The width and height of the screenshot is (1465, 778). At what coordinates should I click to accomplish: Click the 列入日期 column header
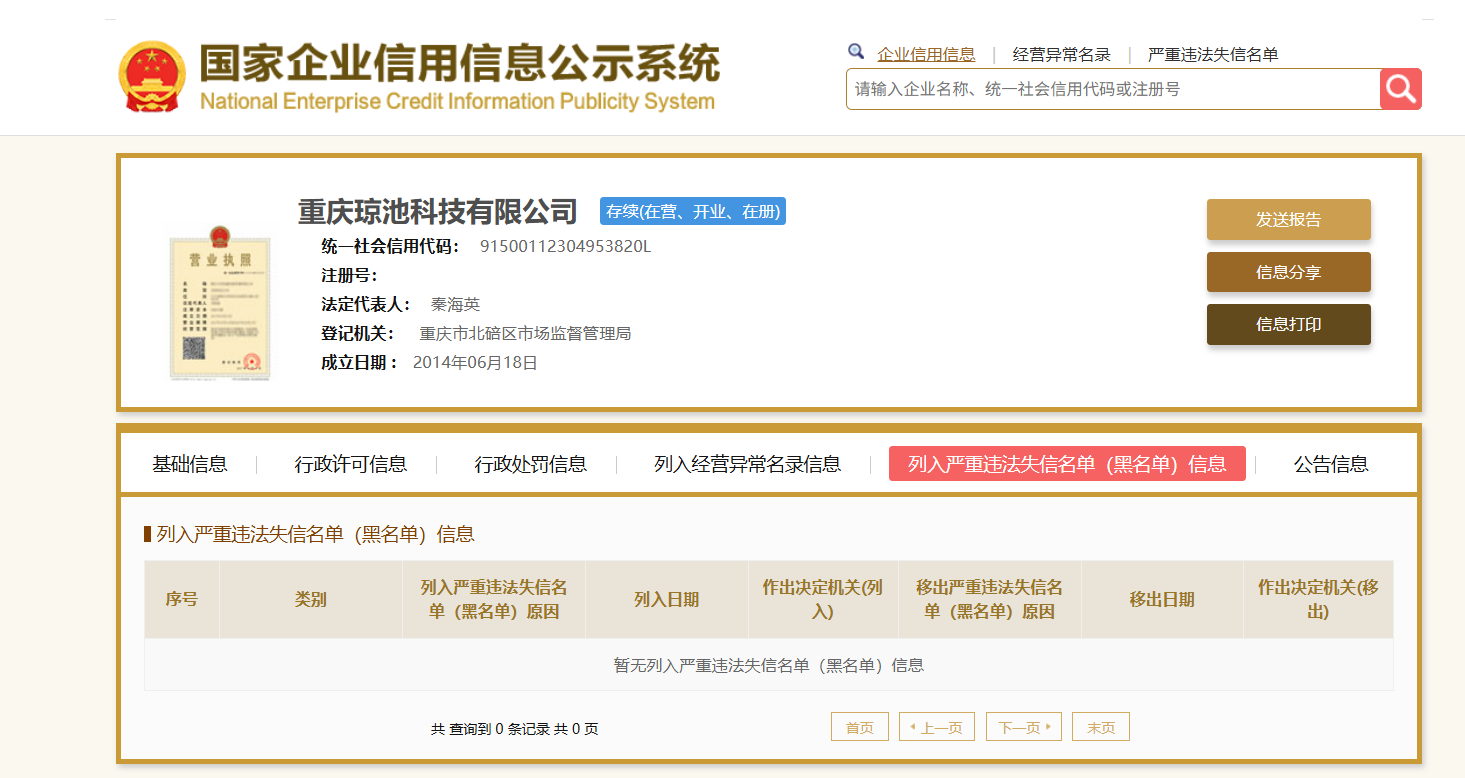pos(667,600)
